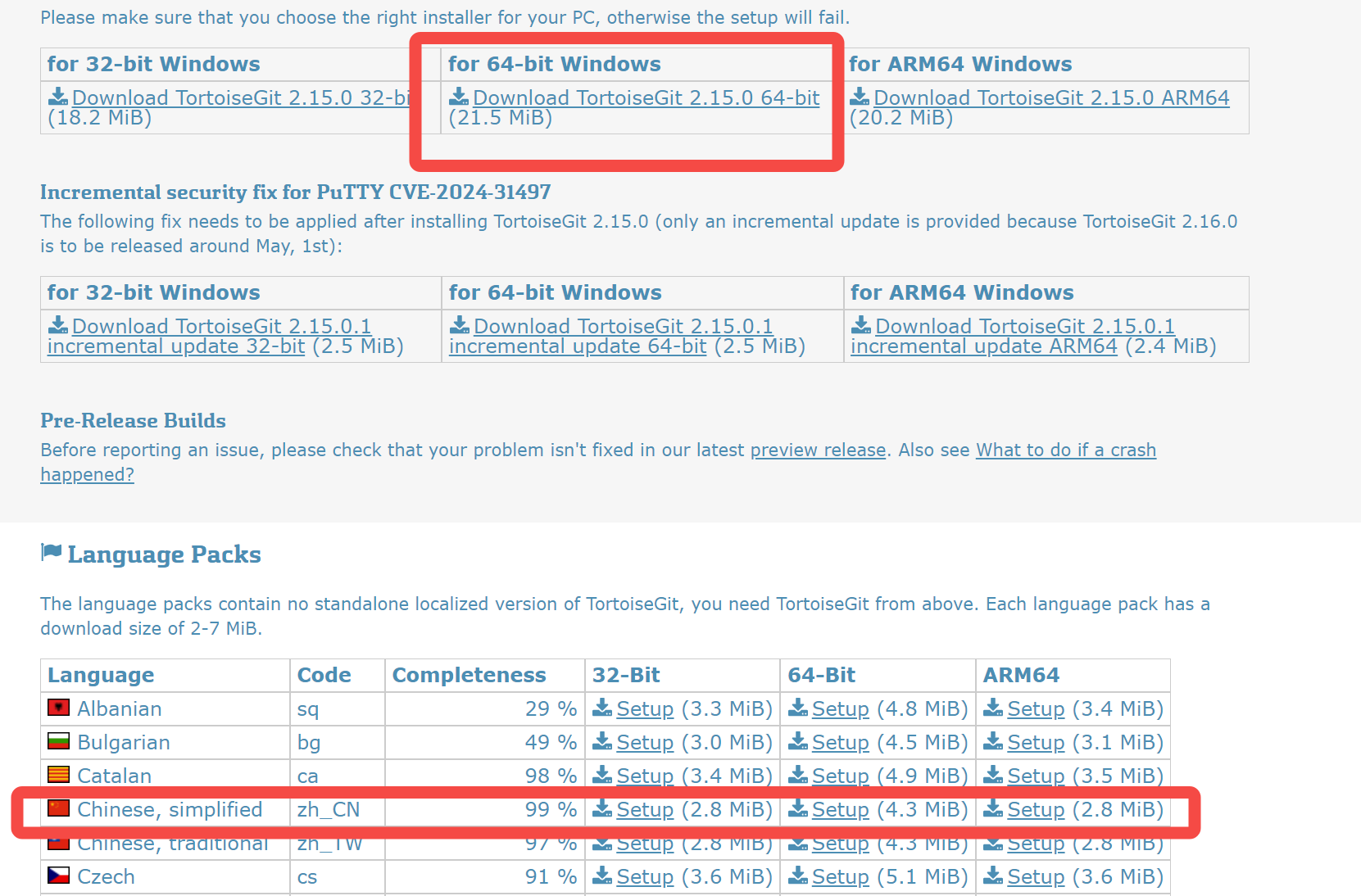The image size is (1361, 896).
Task: Open Chinese simplified ARM64 Setup link
Action: pos(1036,809)
